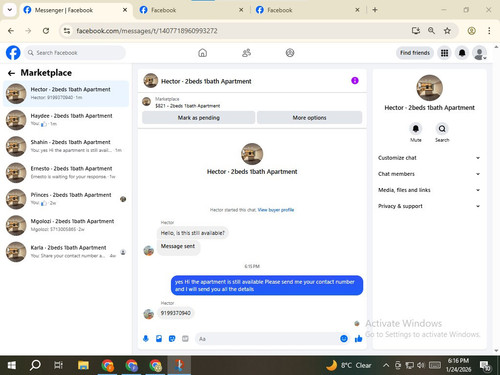
Task: Open the Facebook menu grid icon
Action: [x=444, y=53]
